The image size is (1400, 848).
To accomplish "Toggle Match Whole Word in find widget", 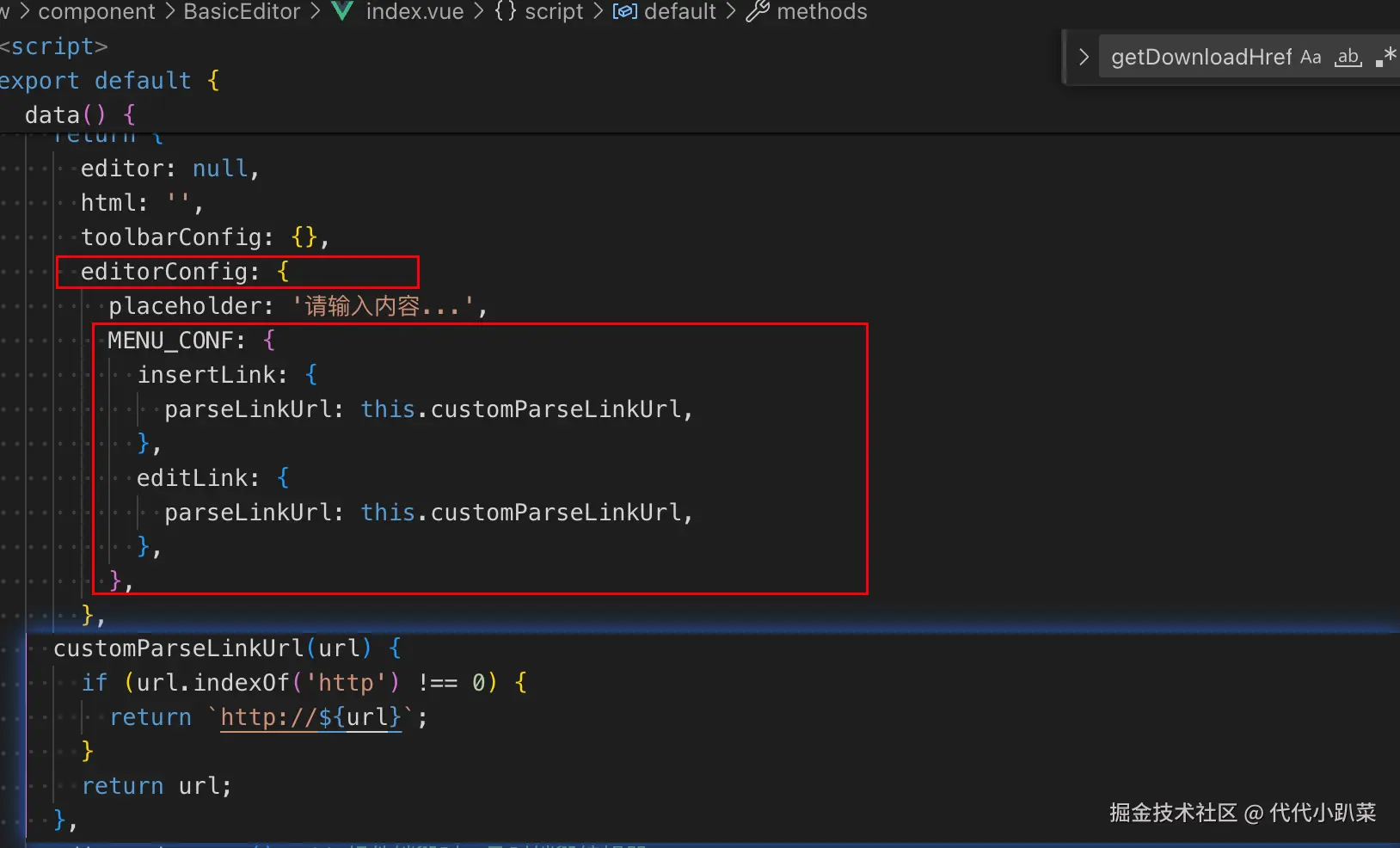I will [1348, 58].
